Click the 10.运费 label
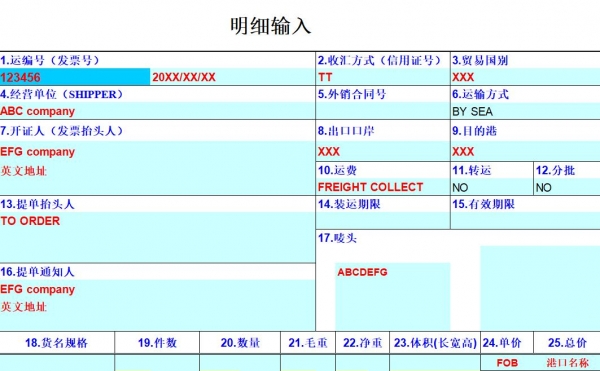The width and height of the screenshot is (600, 371). point(337,170)
